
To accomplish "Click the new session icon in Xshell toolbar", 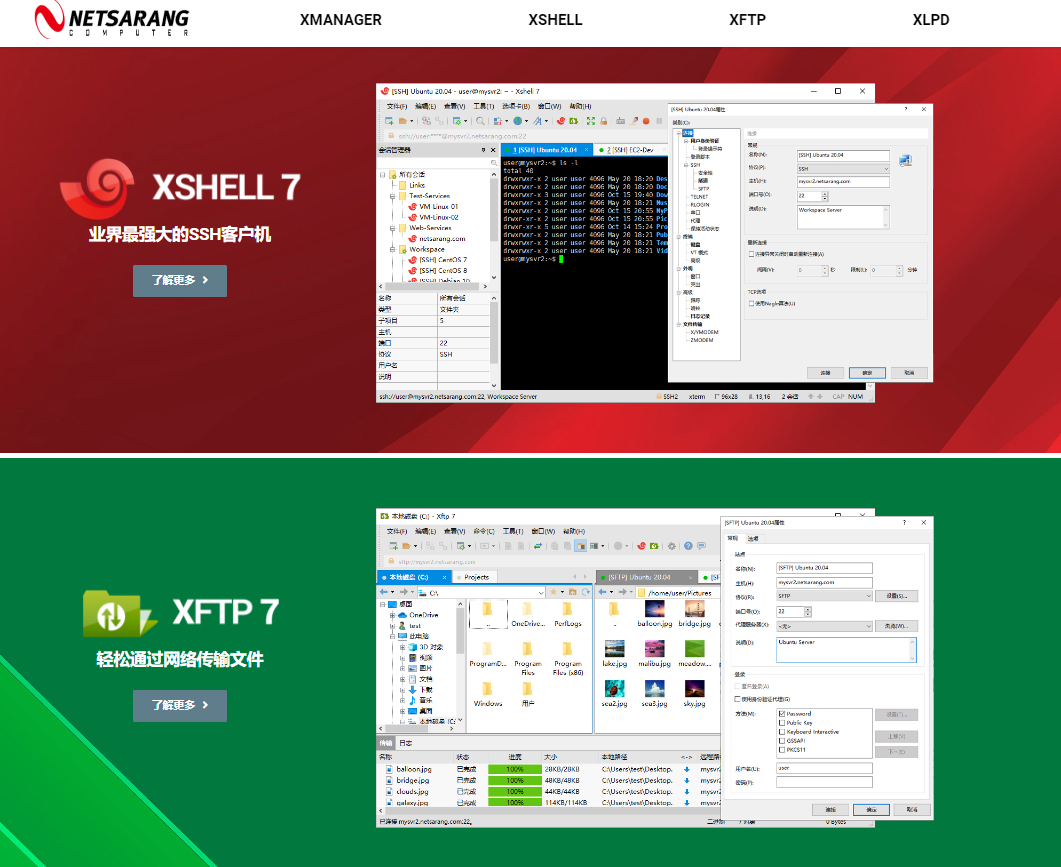I will tap(389, 121).
